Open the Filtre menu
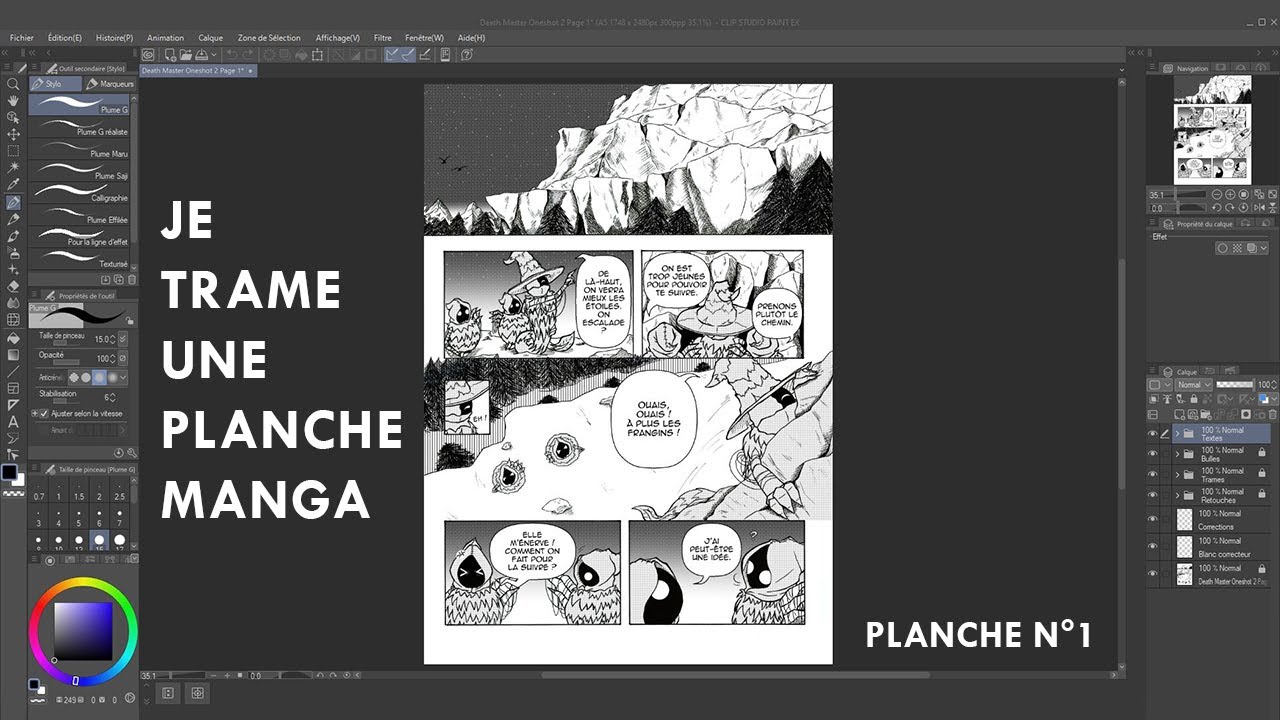This screenshot has height=720, width=1280. (x=383, y=38)
